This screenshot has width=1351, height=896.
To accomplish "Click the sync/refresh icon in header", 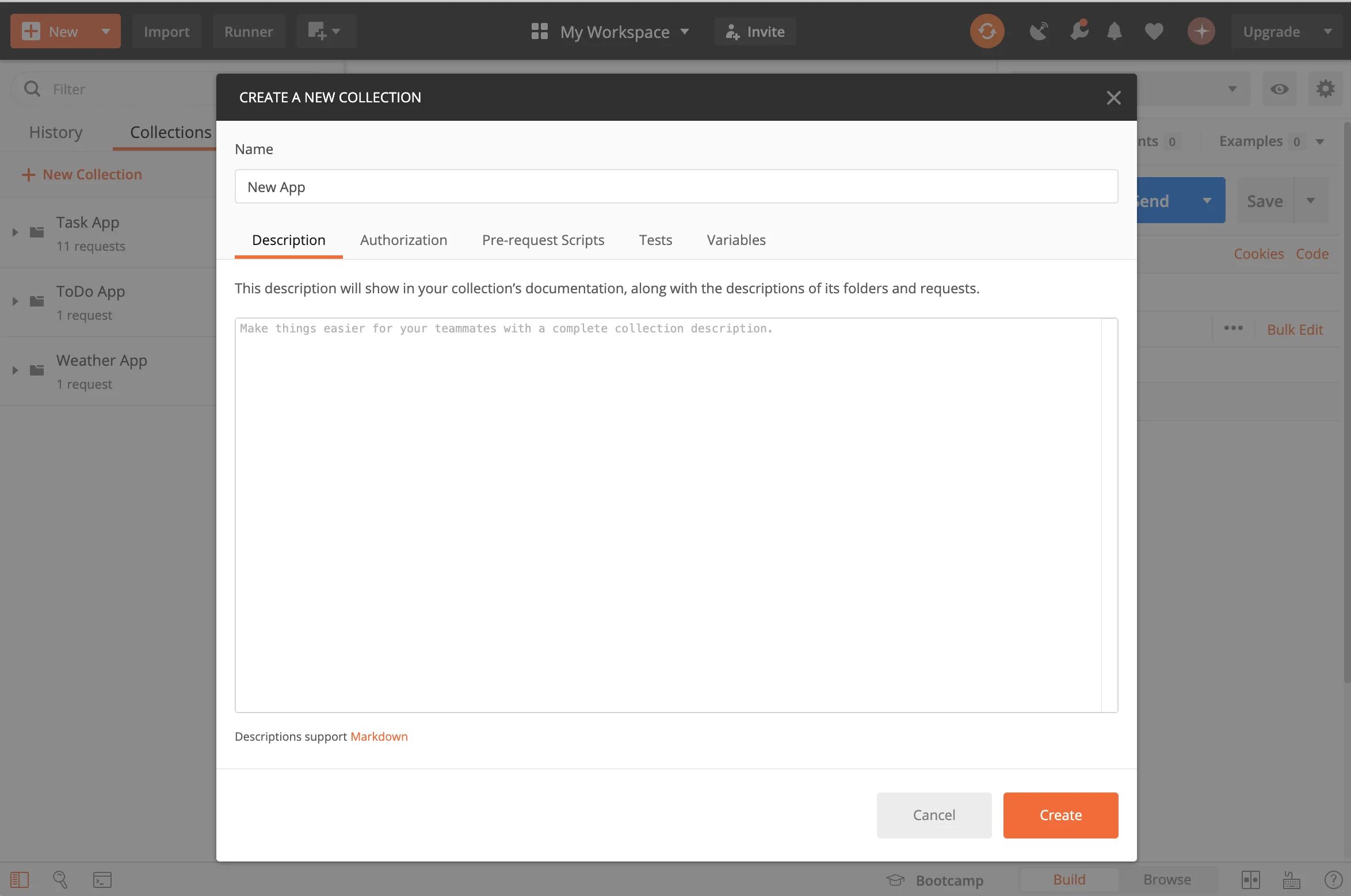I will [987, 31].
